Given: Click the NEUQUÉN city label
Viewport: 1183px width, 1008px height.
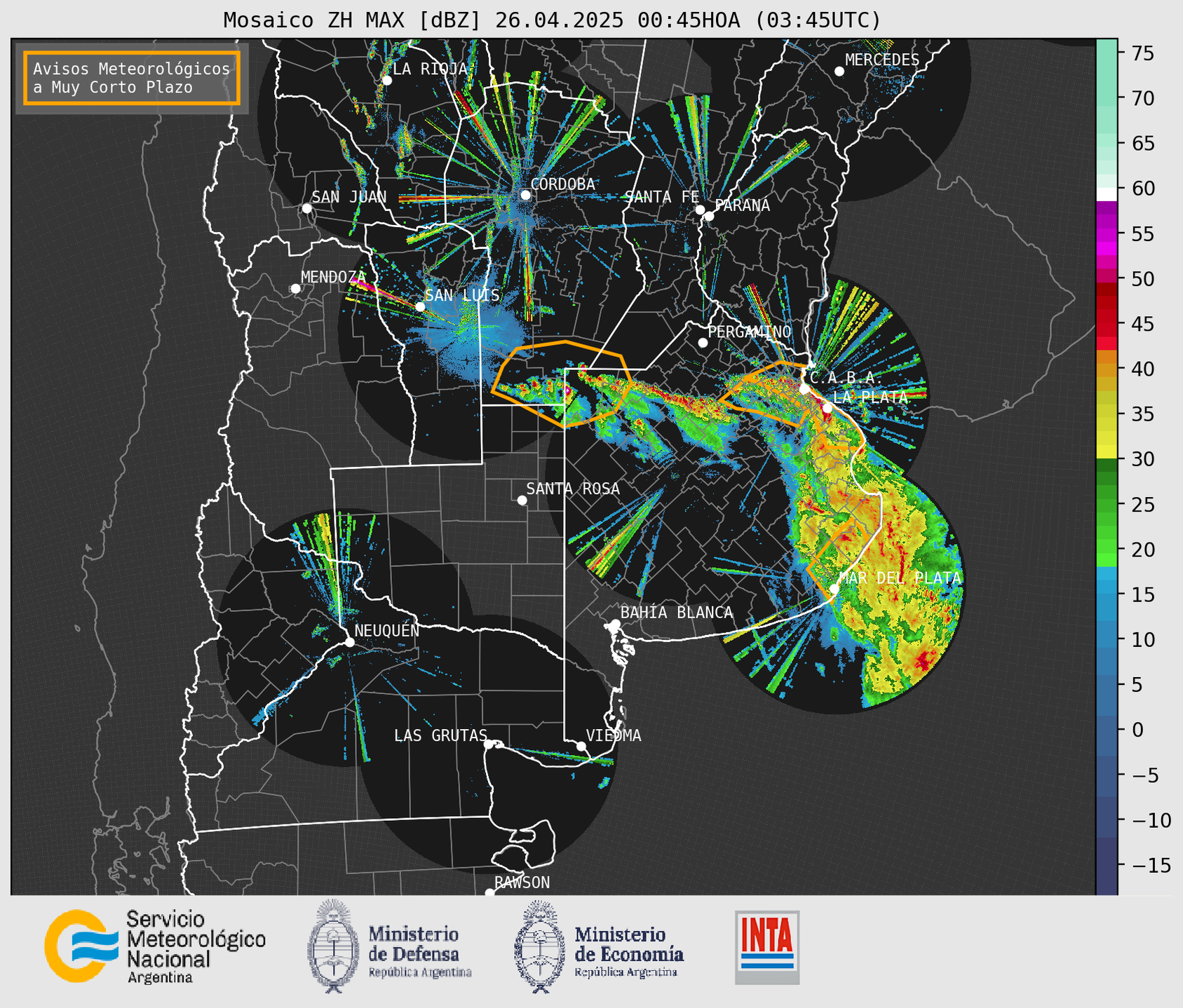Looking at the screenshot, I should click(386, 630).
